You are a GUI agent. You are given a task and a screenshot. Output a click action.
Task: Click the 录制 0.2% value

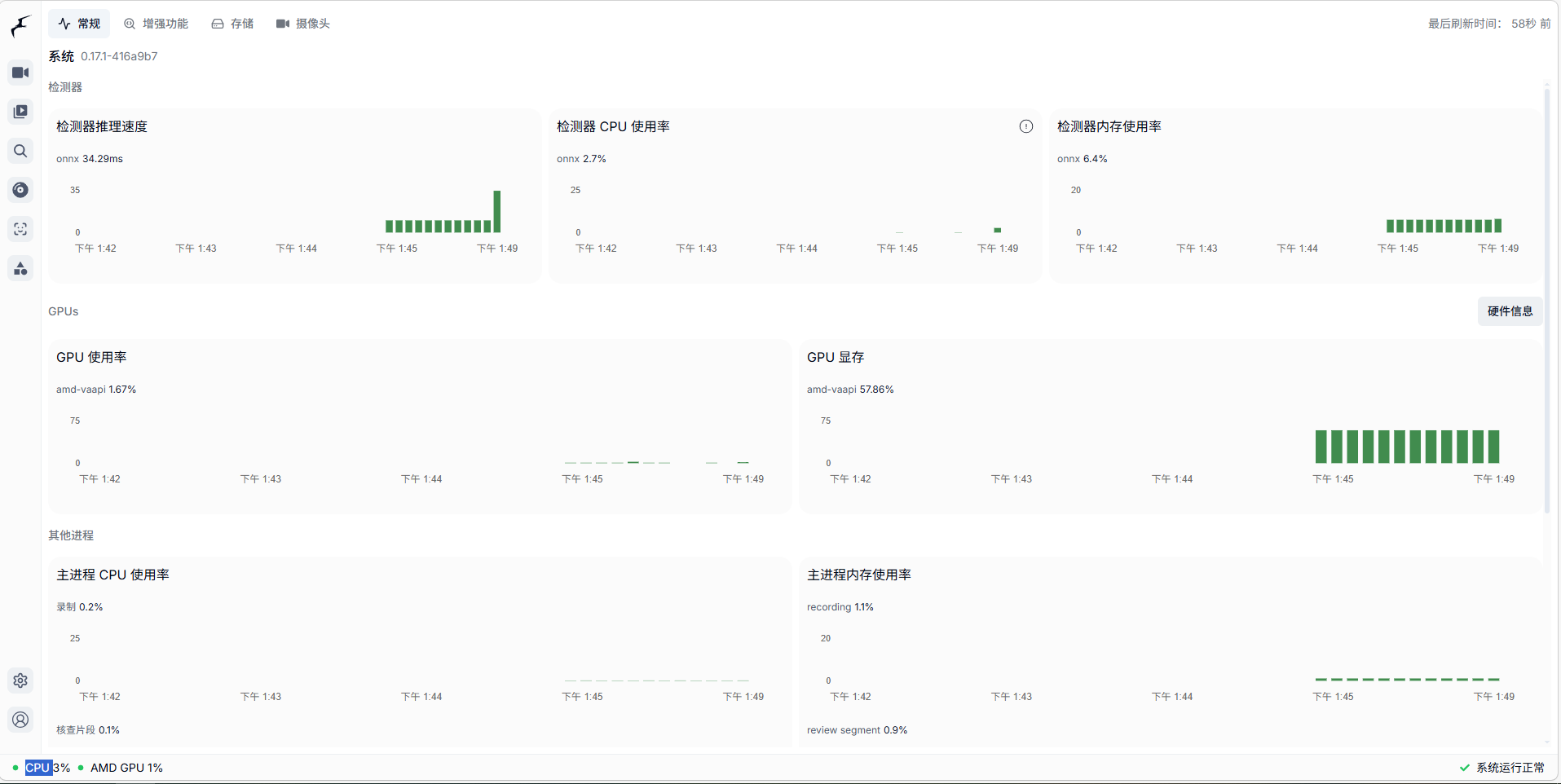(x=79, y=607)
